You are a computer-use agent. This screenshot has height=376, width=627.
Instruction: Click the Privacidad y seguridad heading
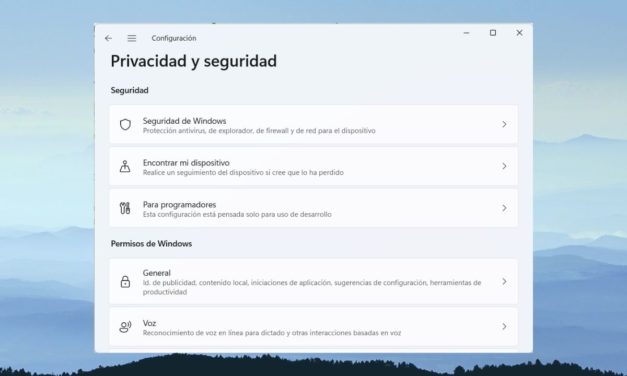(194, 61)
